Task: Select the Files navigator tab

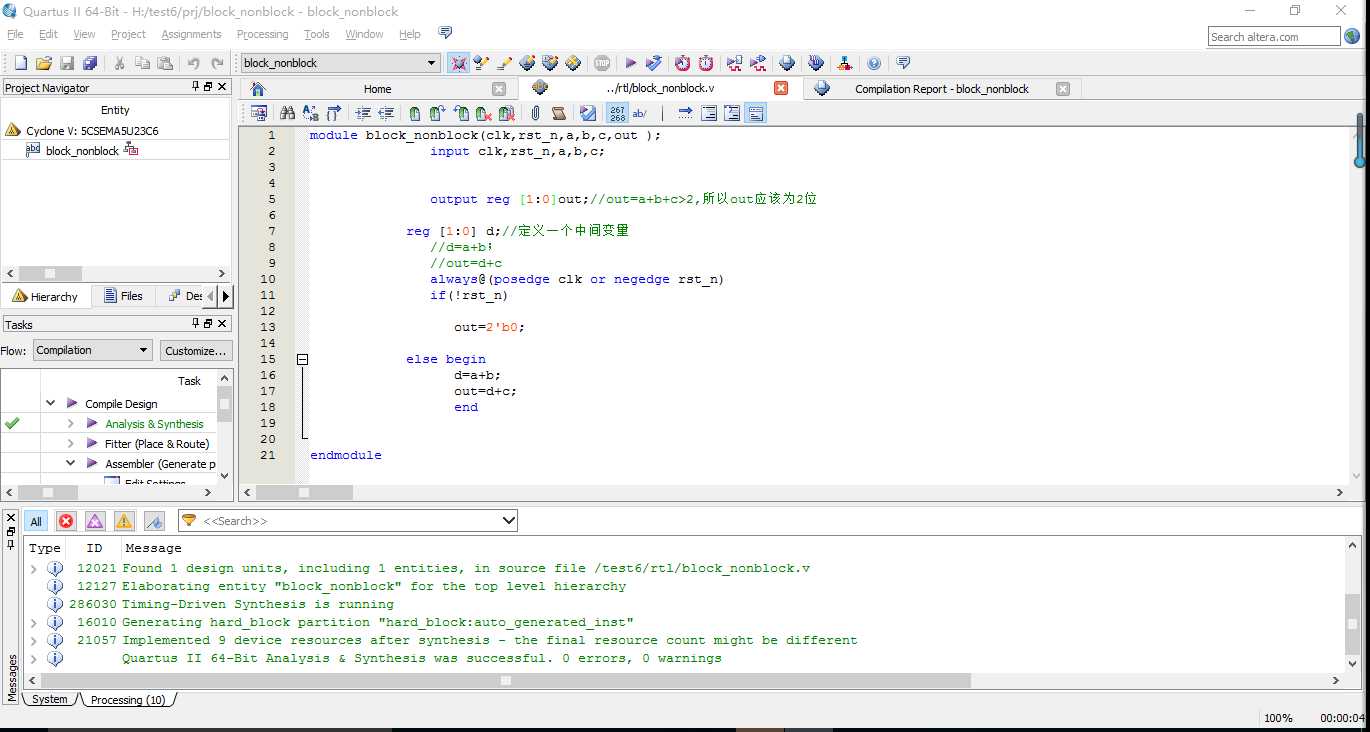Action: [123, 296]
